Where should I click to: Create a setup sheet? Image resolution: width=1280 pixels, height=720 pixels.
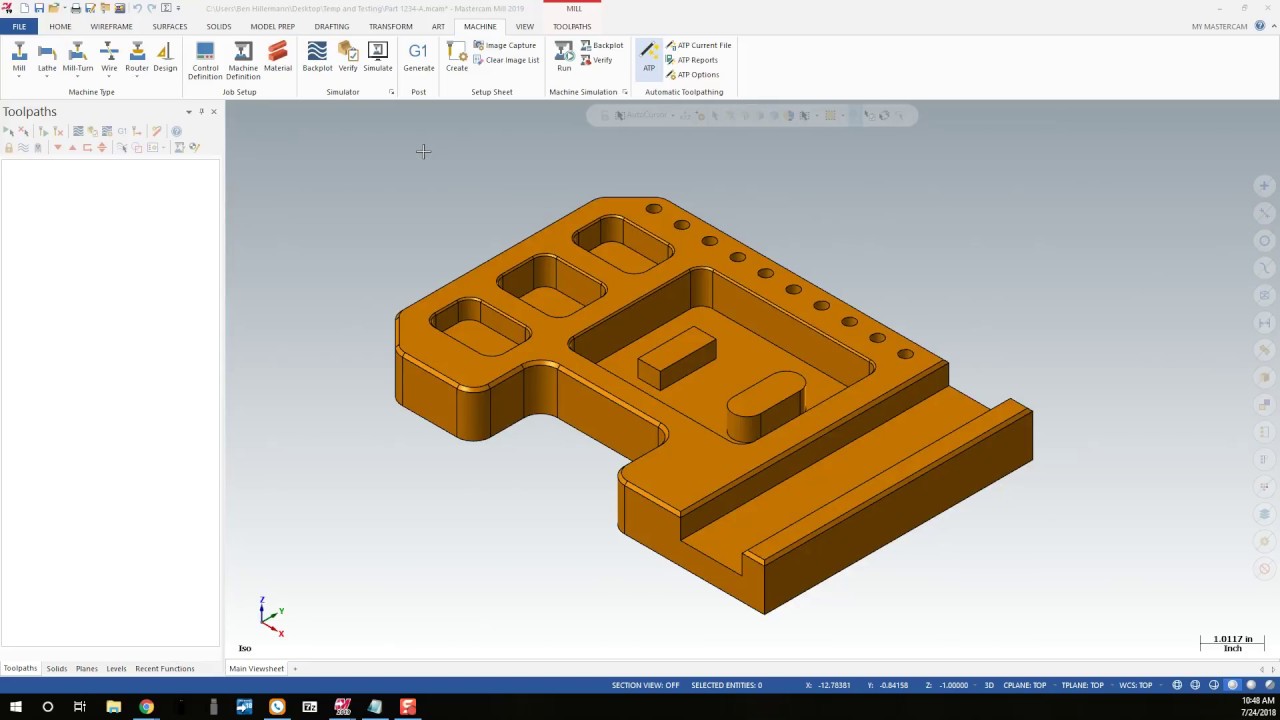457,58
